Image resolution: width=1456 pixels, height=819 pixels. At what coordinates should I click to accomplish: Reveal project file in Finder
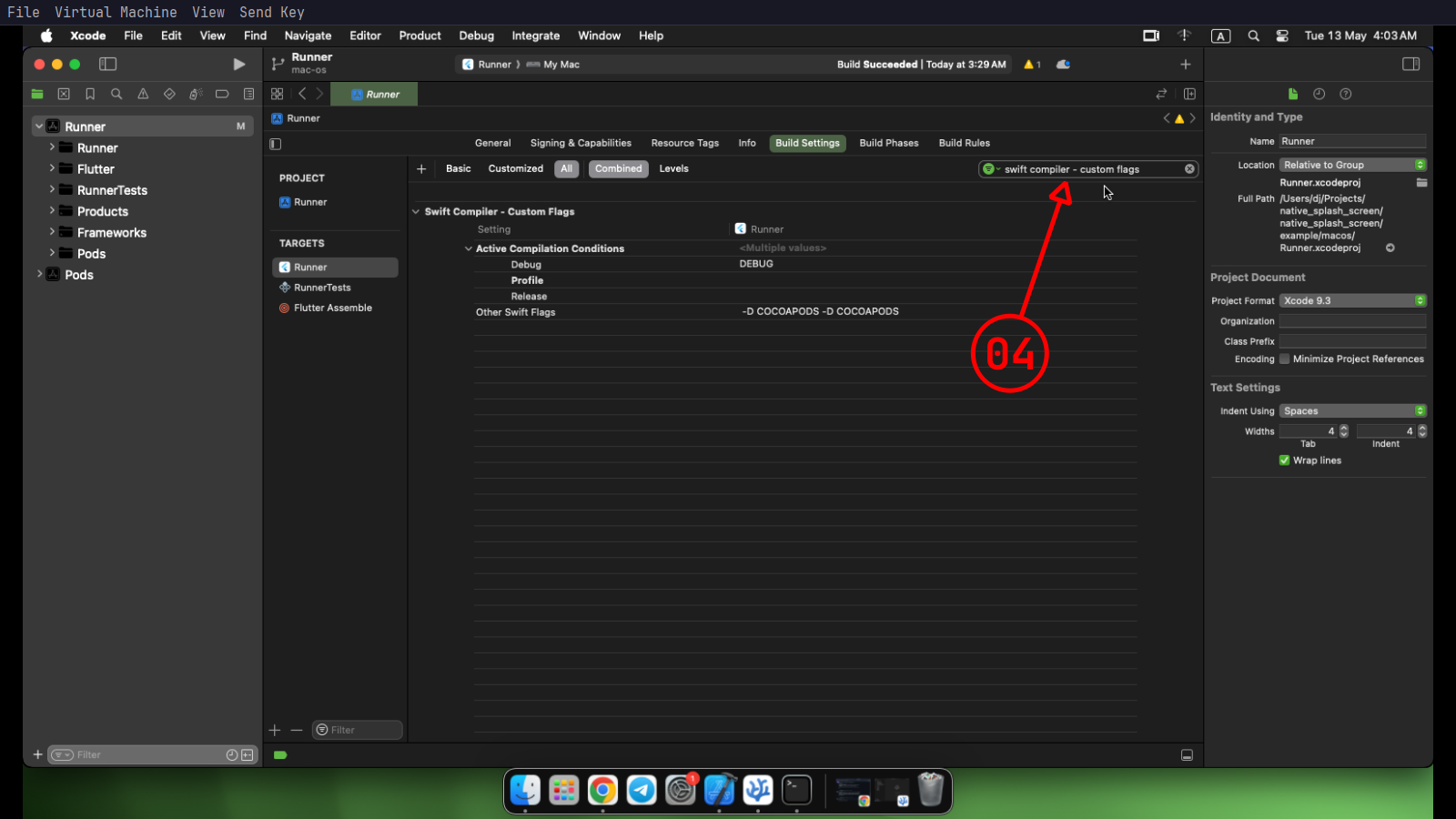(1390, 248)
